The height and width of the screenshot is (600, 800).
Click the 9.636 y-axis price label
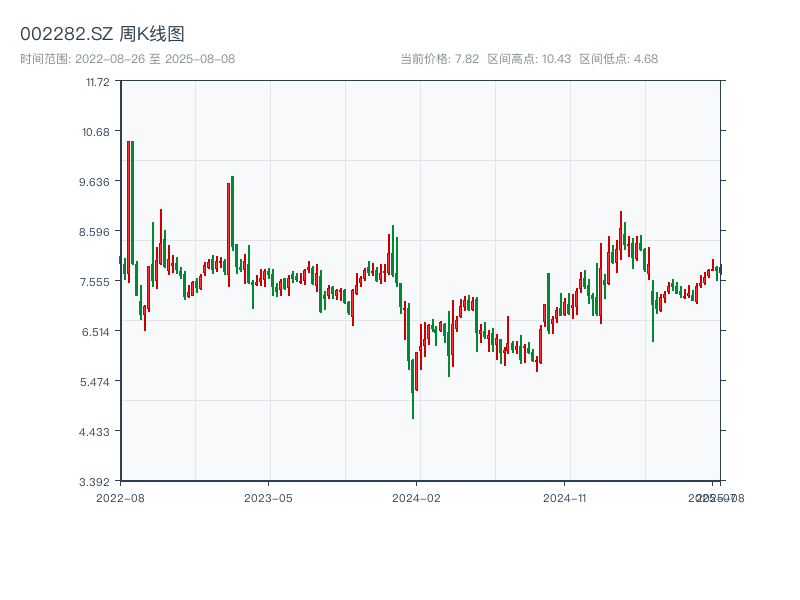(x=97, y=182)
